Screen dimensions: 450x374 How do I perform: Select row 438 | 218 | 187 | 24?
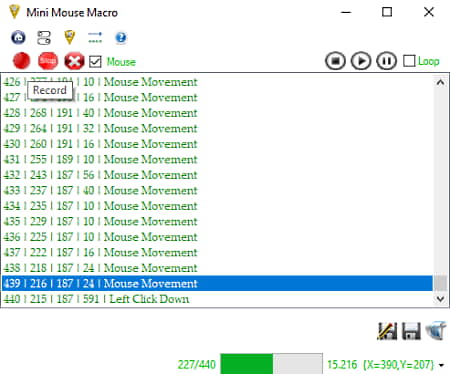217,268
